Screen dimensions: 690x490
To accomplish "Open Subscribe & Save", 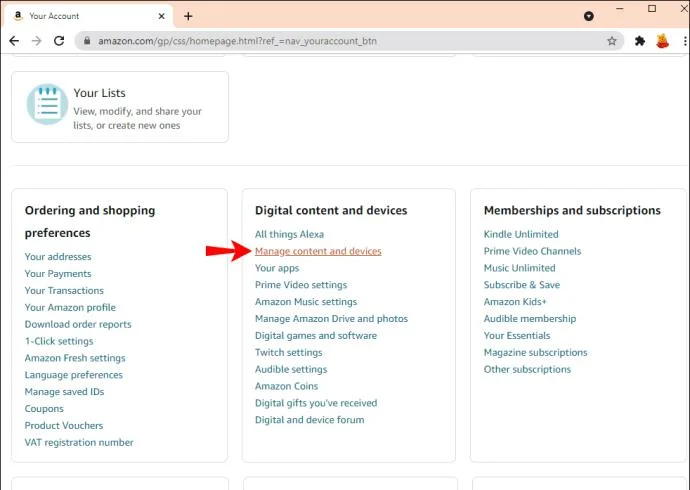I will click(x=522, y=285).
